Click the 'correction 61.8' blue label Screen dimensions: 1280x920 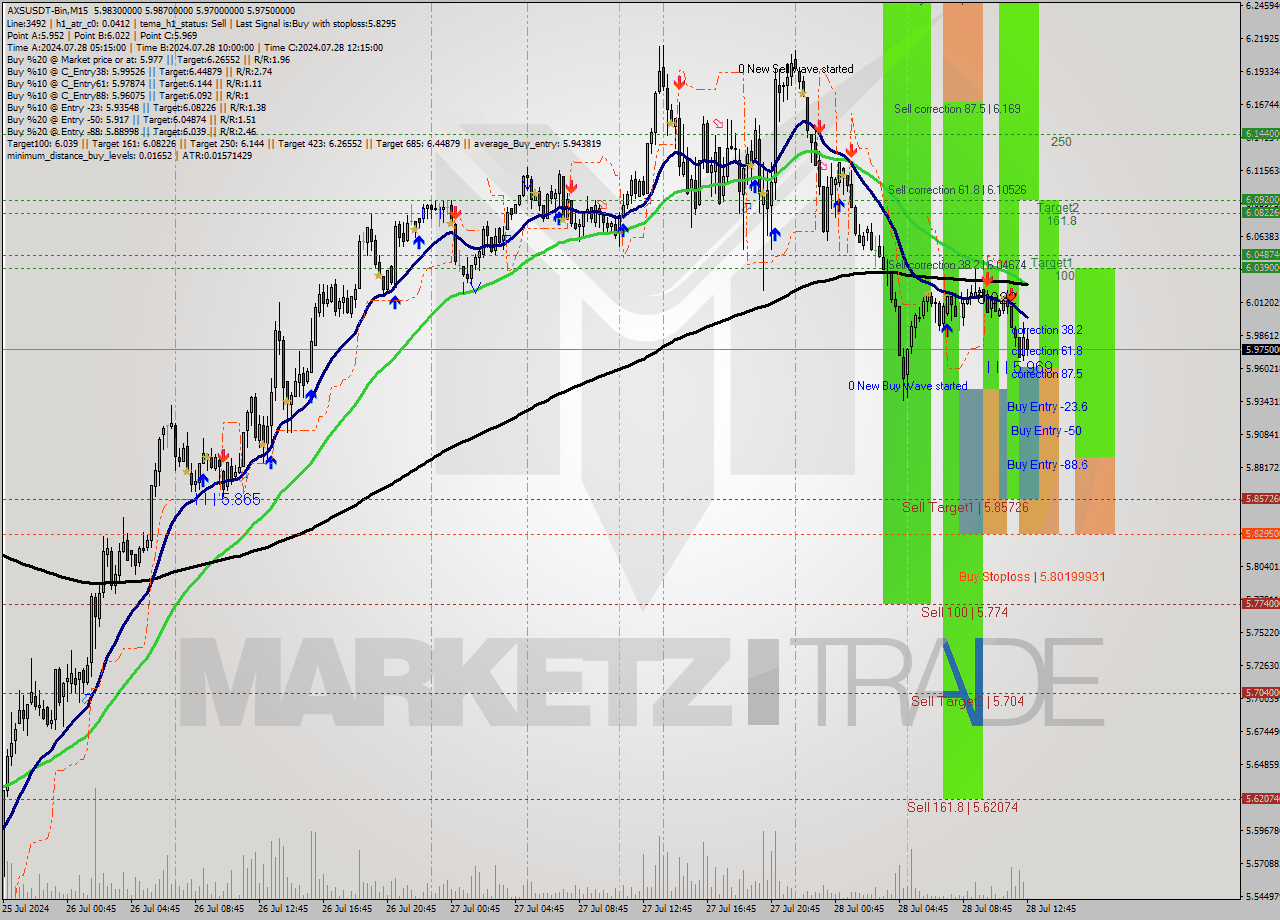[1046, 352]
